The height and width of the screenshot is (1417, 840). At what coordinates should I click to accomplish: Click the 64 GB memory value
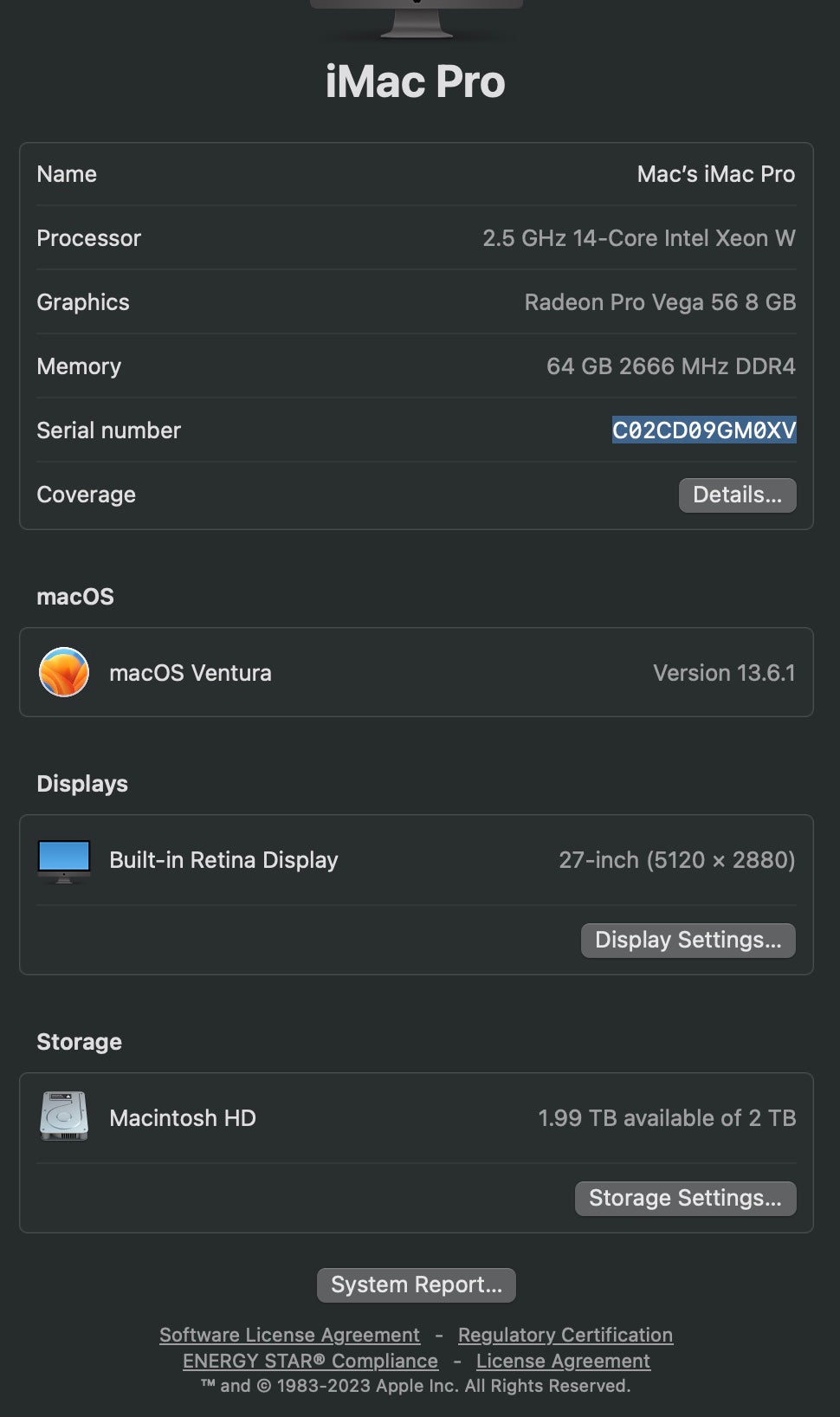coord(670,366)
